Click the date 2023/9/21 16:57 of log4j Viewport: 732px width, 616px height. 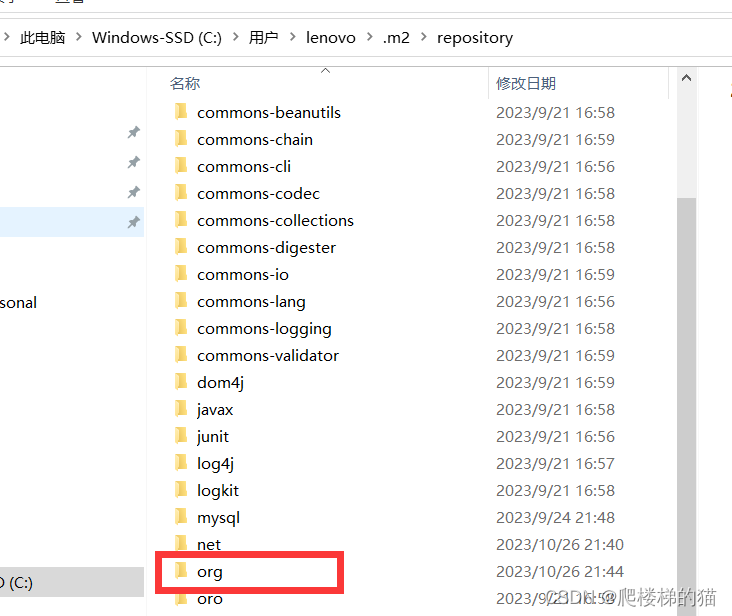555,463
